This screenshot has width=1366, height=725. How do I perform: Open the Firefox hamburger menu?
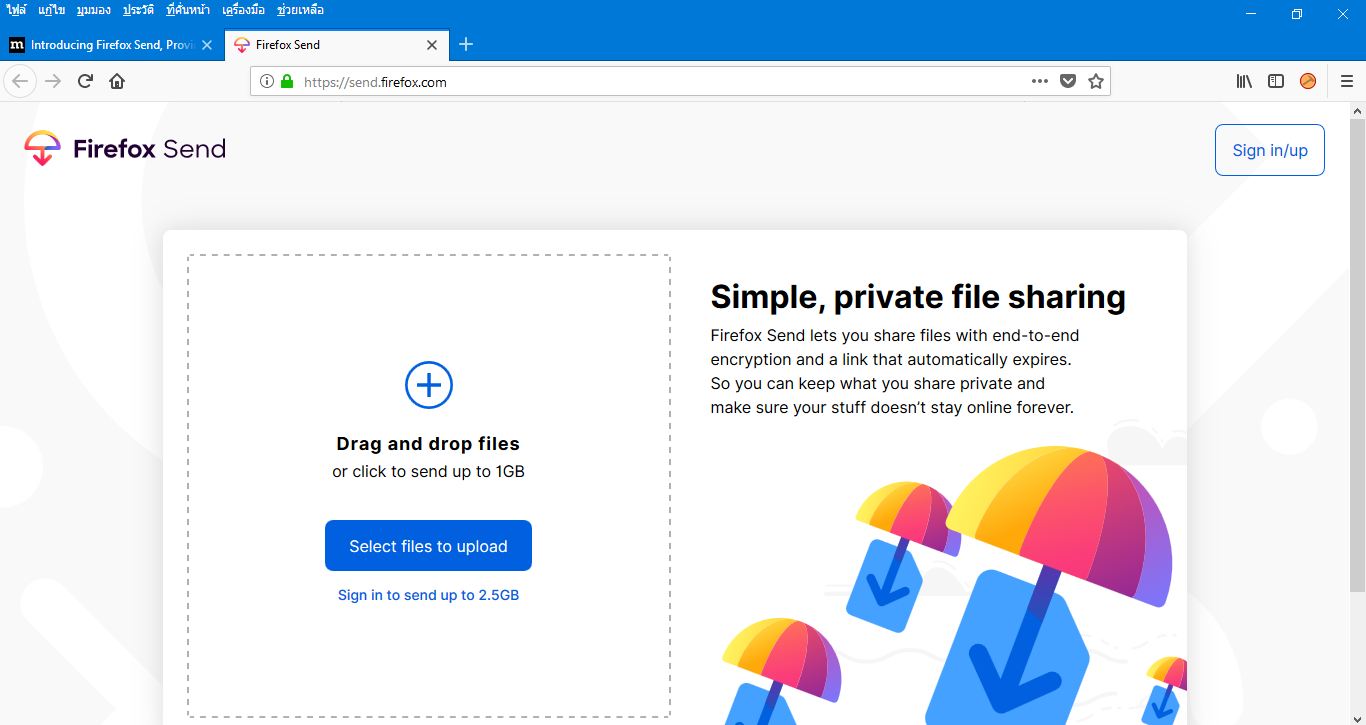[1347, 81]
